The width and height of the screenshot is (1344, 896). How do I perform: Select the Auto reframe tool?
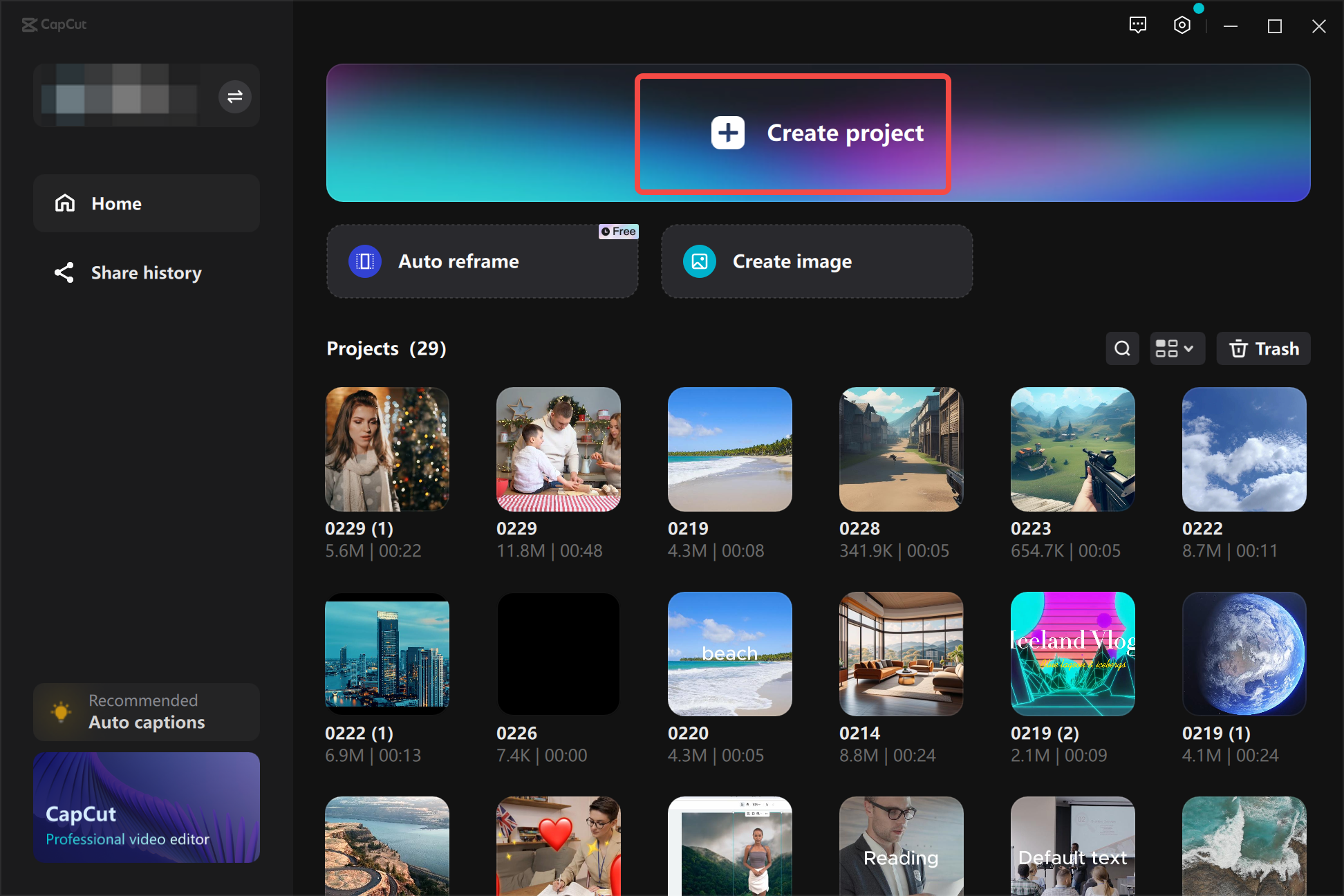click(482, 261)
